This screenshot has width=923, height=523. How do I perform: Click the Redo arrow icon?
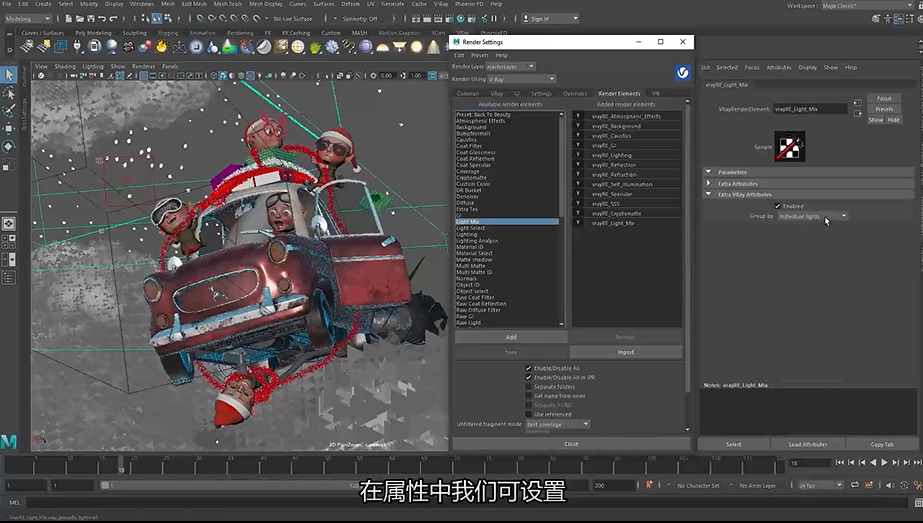click(113, 19)
